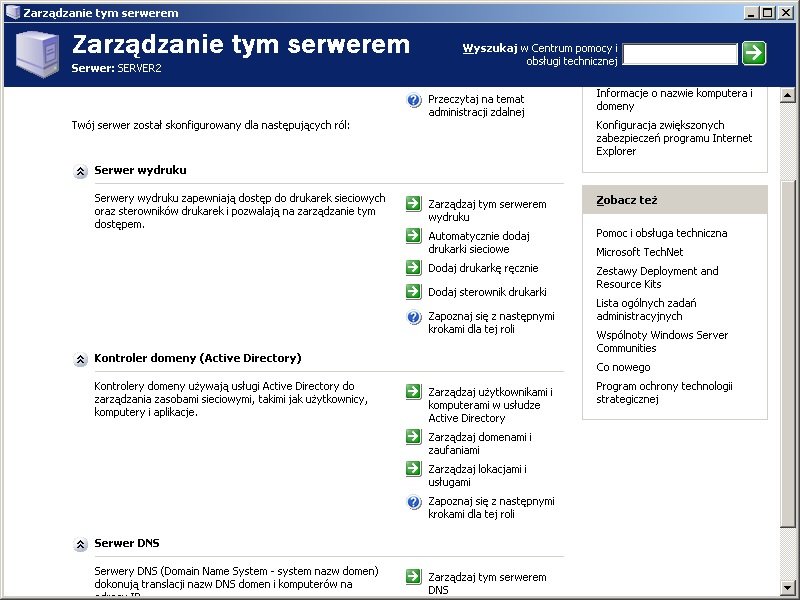Collapse the 'Serwer DNS' section
800x600 pixels.
tap(81, 545)
